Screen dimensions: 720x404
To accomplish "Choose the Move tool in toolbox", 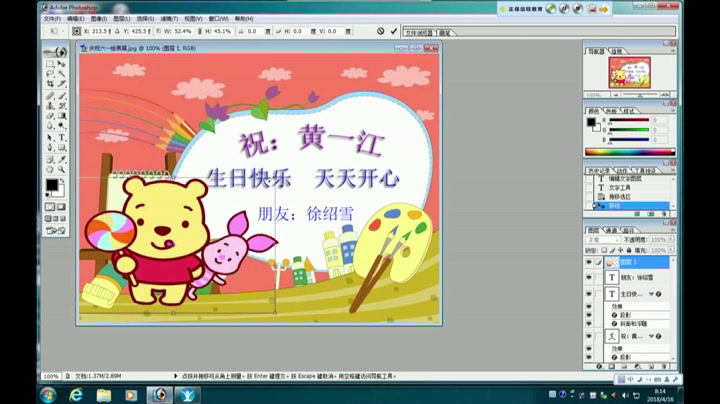I will 61,63.
